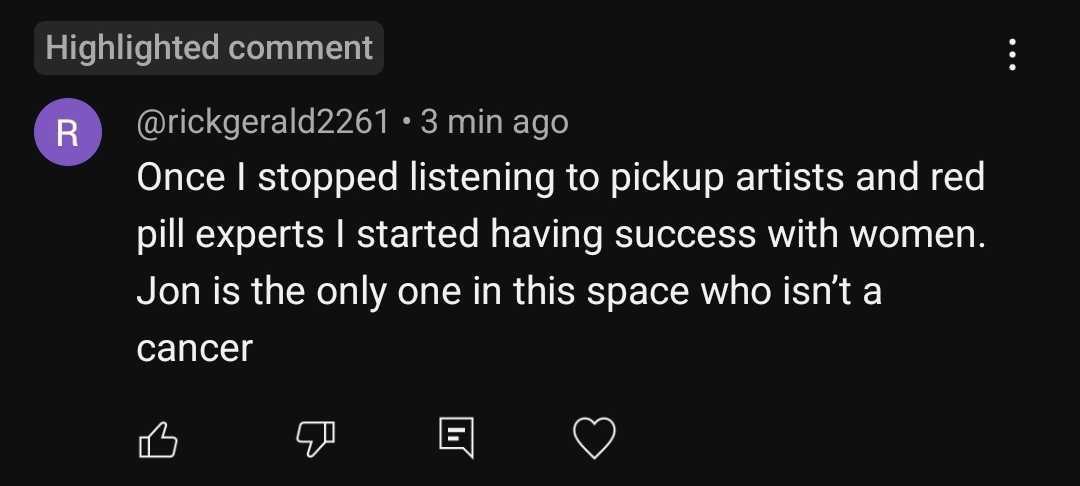Click the purple R profile avatar
This screenshot has width=1080, height=486.
click(67, 133)
